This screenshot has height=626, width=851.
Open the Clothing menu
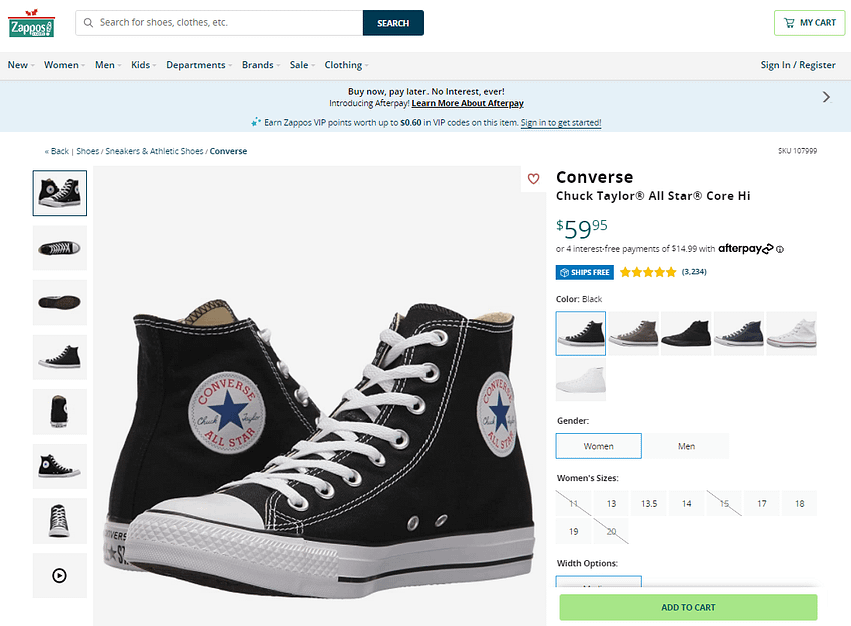(345, 65)
